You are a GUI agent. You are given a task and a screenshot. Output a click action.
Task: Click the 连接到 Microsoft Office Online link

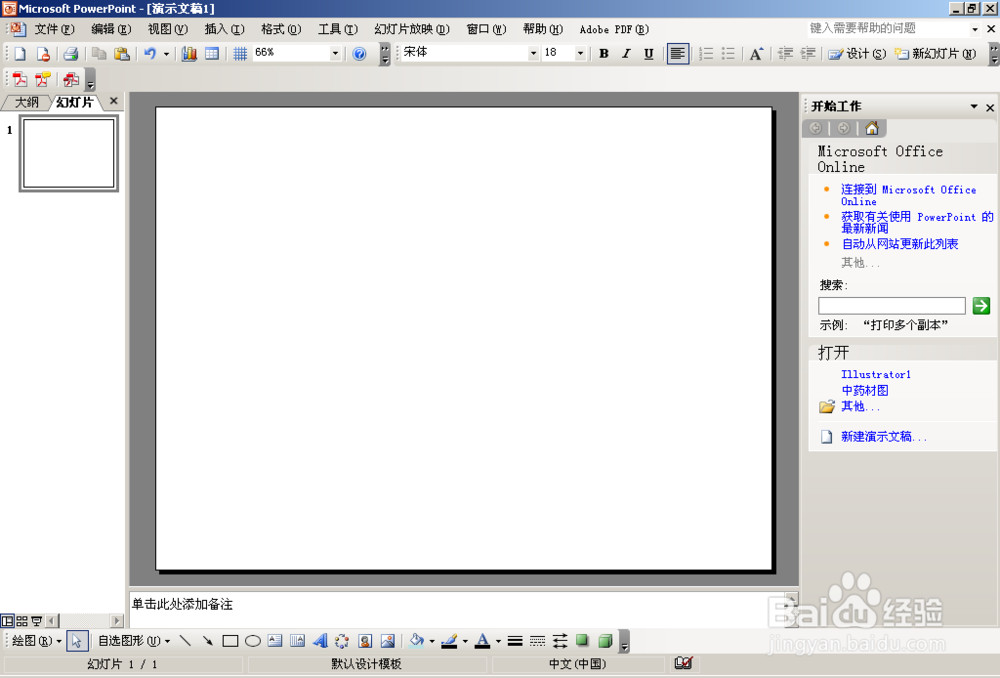coord(908,195)
